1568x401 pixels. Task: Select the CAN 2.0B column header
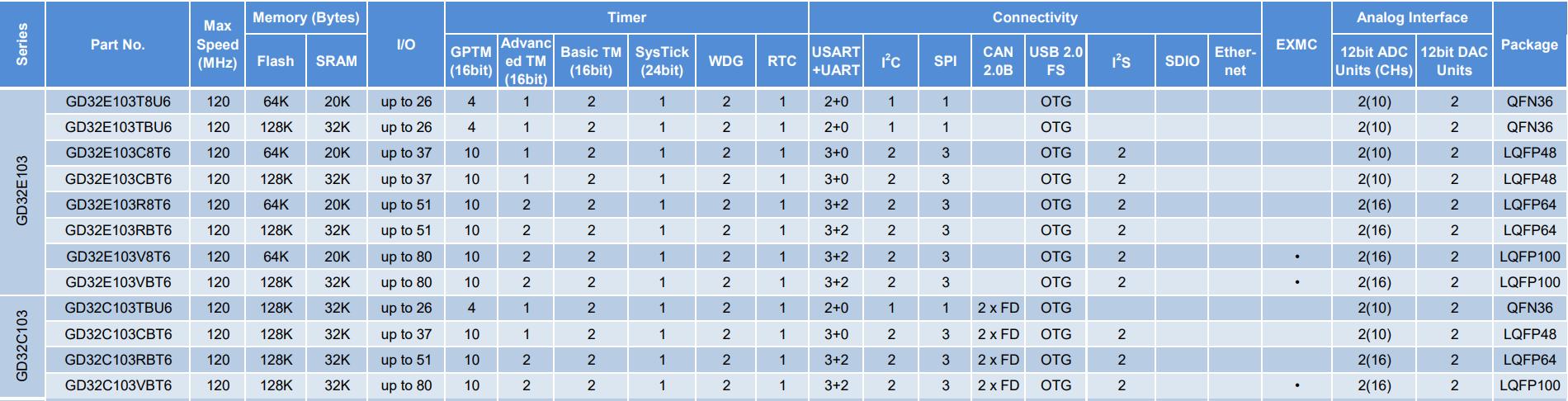[x=998, y=61]
